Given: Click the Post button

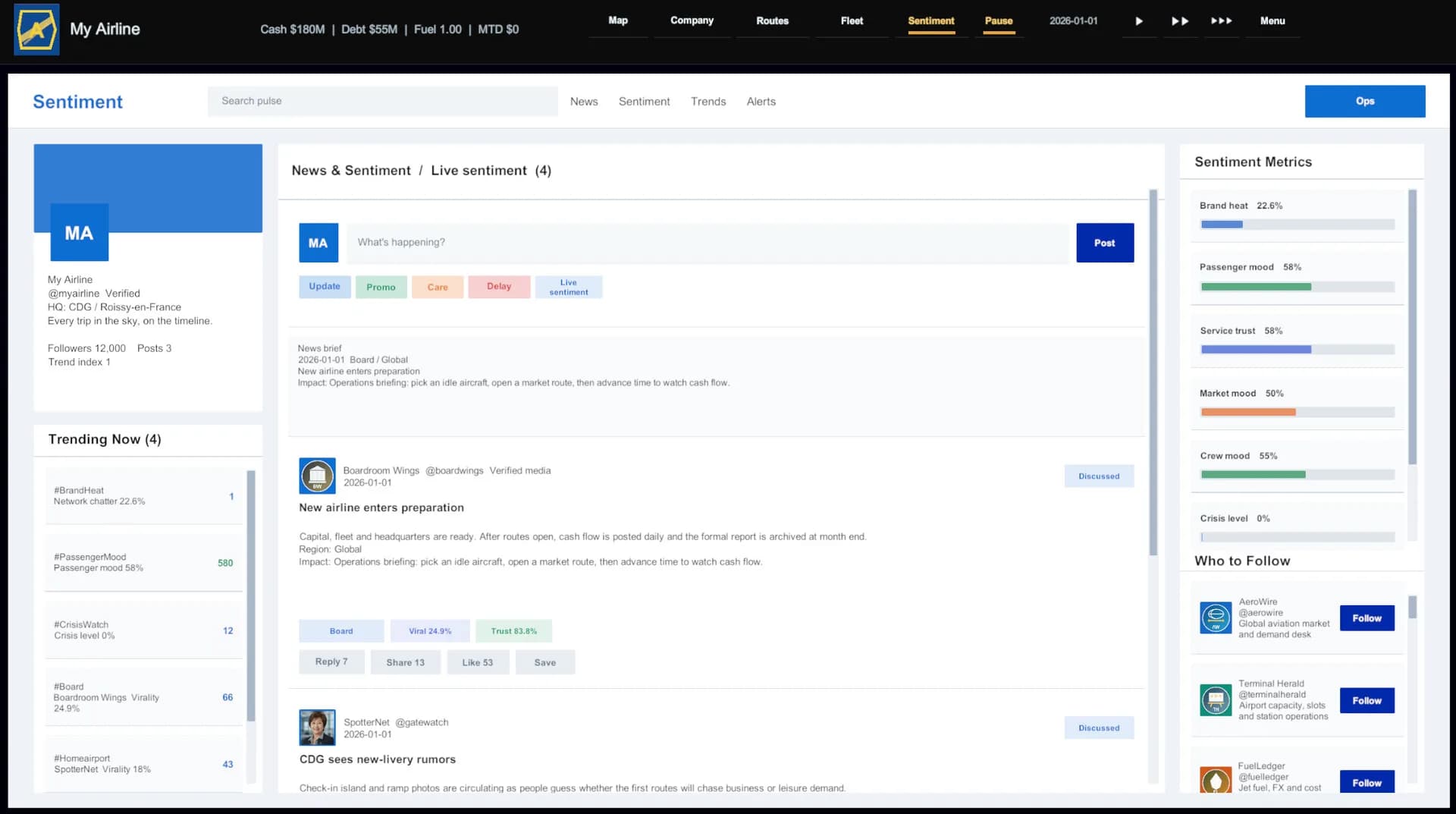Looking at the screenshot, I should click(1105, 243).
